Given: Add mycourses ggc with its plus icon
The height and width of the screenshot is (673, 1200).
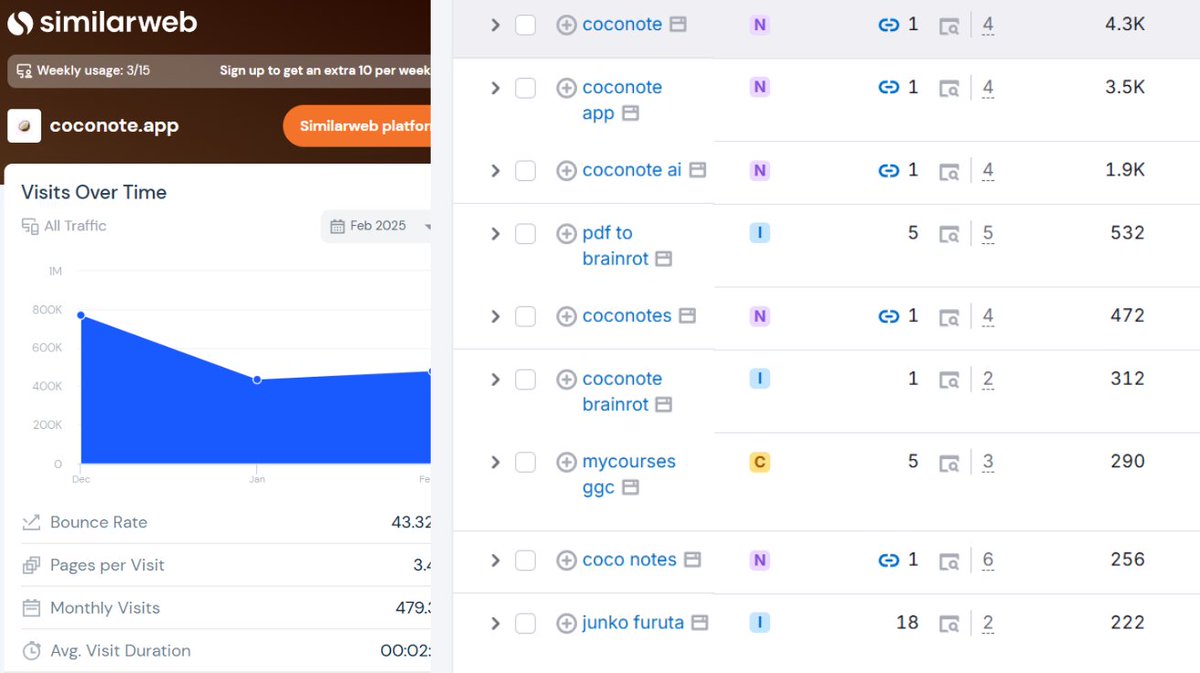Looking at the screenshot, I should (566, 463).
